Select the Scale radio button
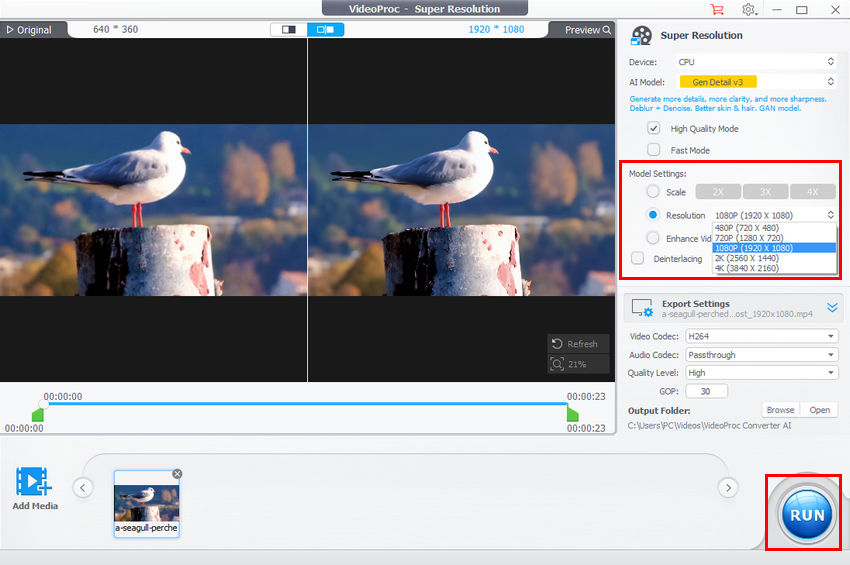 [653, 191]
